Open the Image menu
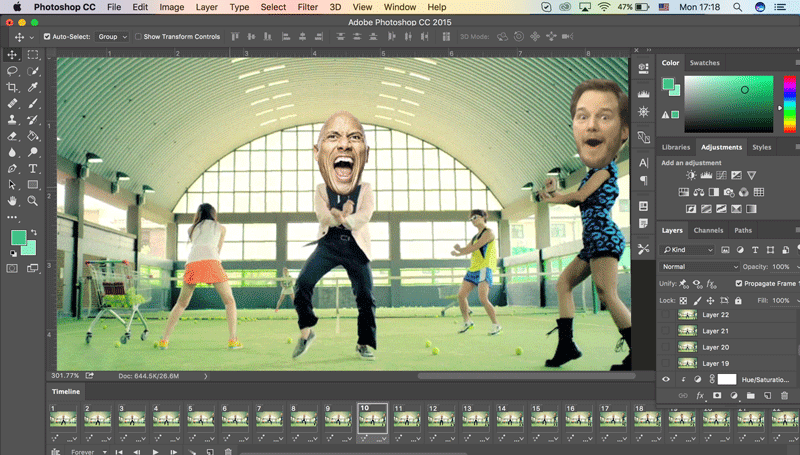This screenshot has width=800, height=455. [x=171, y=7]
